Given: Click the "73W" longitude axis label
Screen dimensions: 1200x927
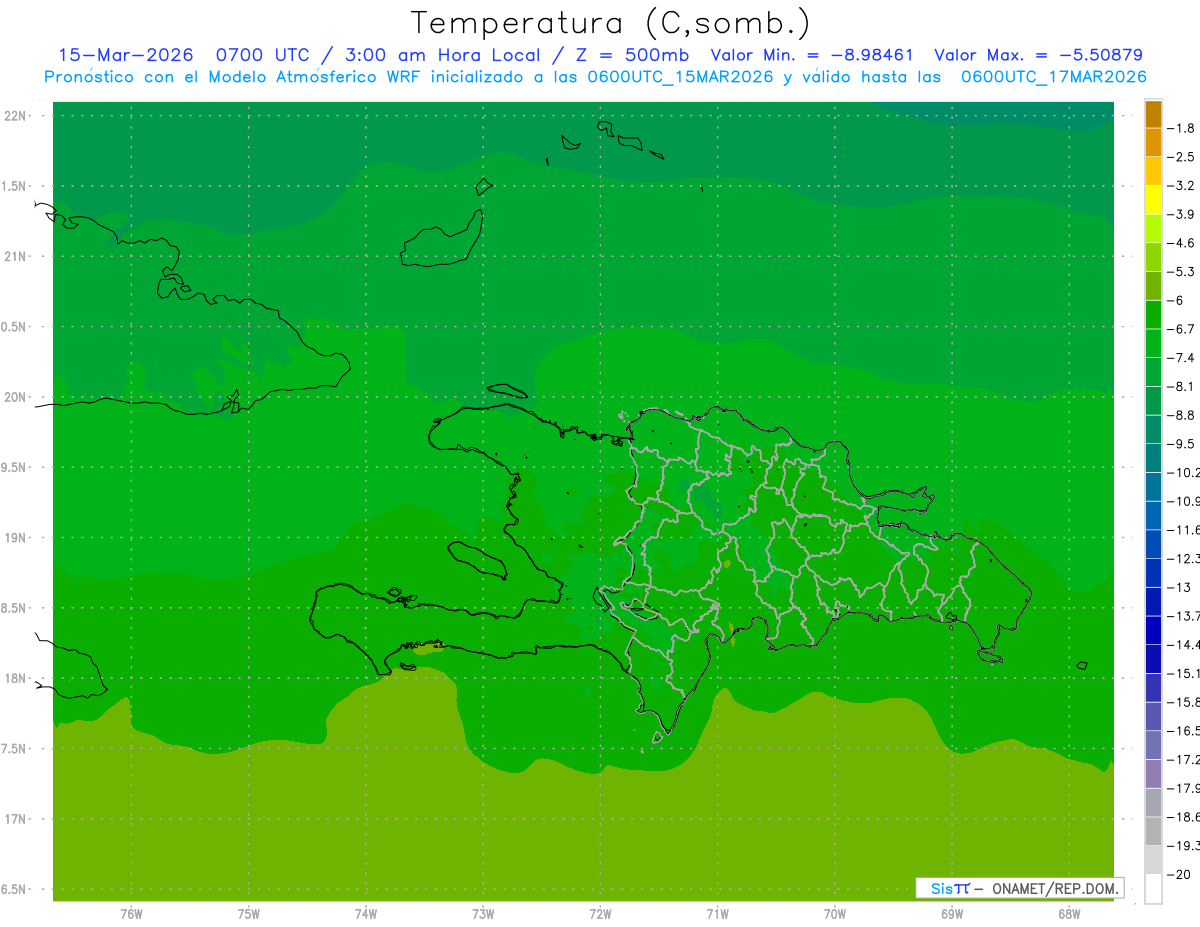Looking at the screenshot, I should click(483, 914).
